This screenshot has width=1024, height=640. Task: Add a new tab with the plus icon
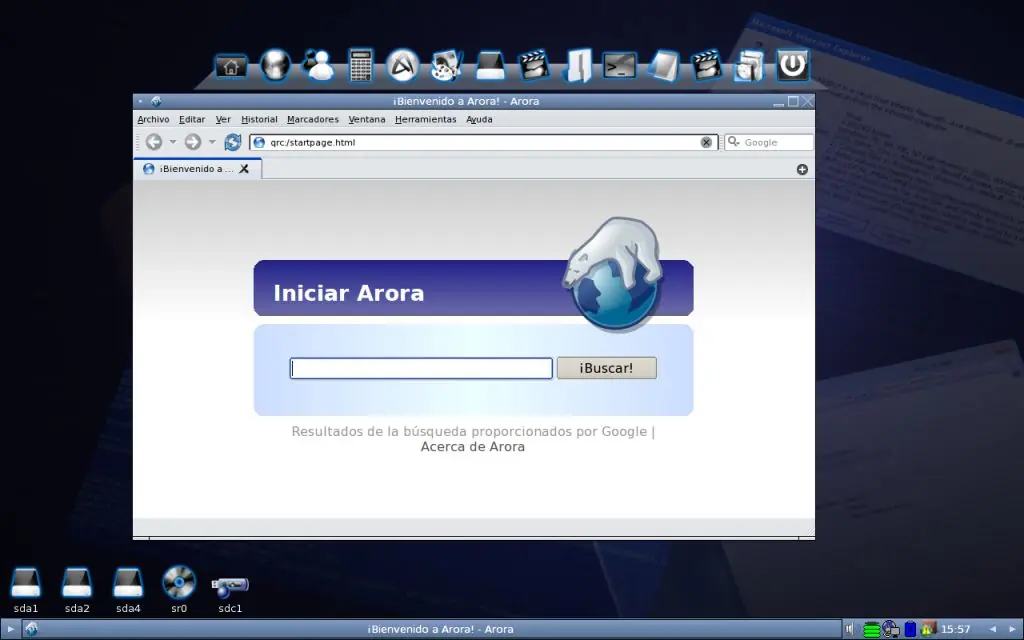coord(802,169)
